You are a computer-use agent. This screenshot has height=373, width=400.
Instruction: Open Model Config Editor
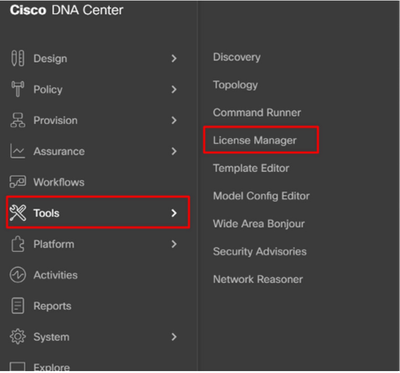click(261, 196)
